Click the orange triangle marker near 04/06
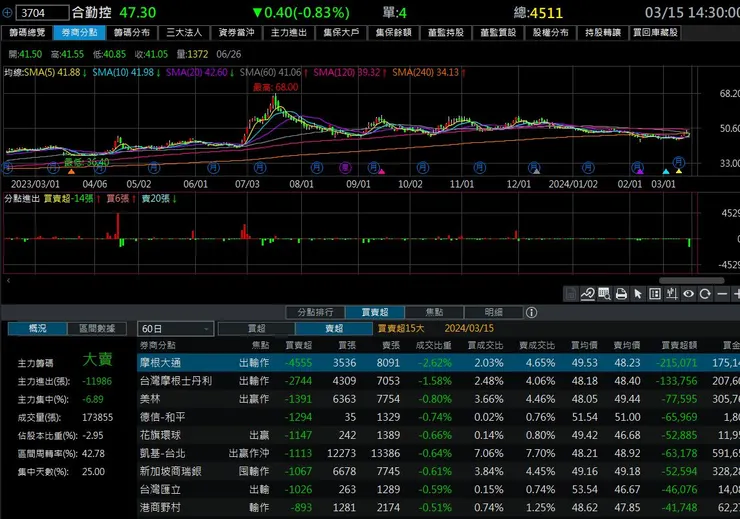 pos(71,172)
